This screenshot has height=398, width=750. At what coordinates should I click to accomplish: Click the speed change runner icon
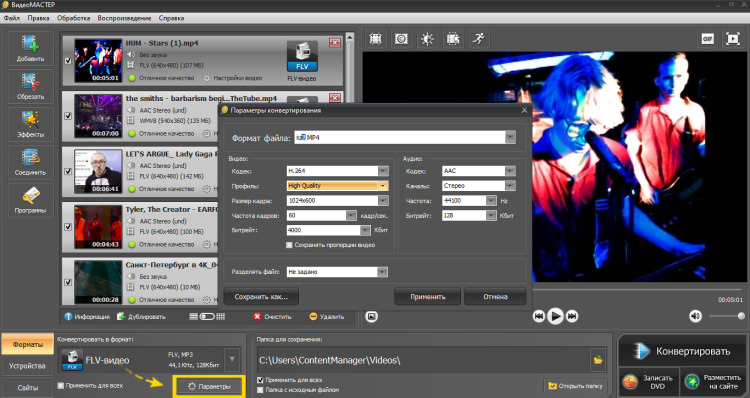[x=479, y=39]
